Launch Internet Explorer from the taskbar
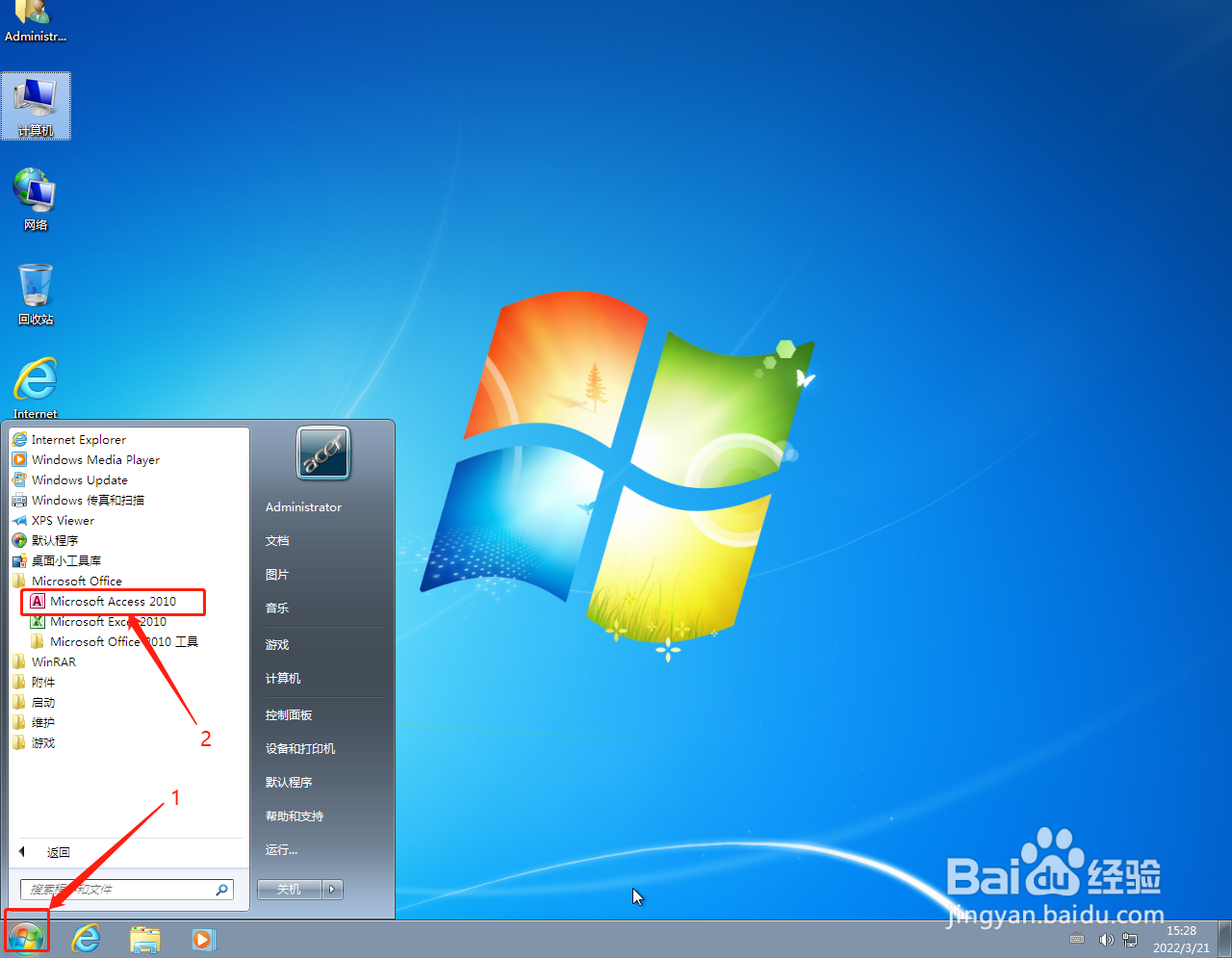 [x=87, y=938]
